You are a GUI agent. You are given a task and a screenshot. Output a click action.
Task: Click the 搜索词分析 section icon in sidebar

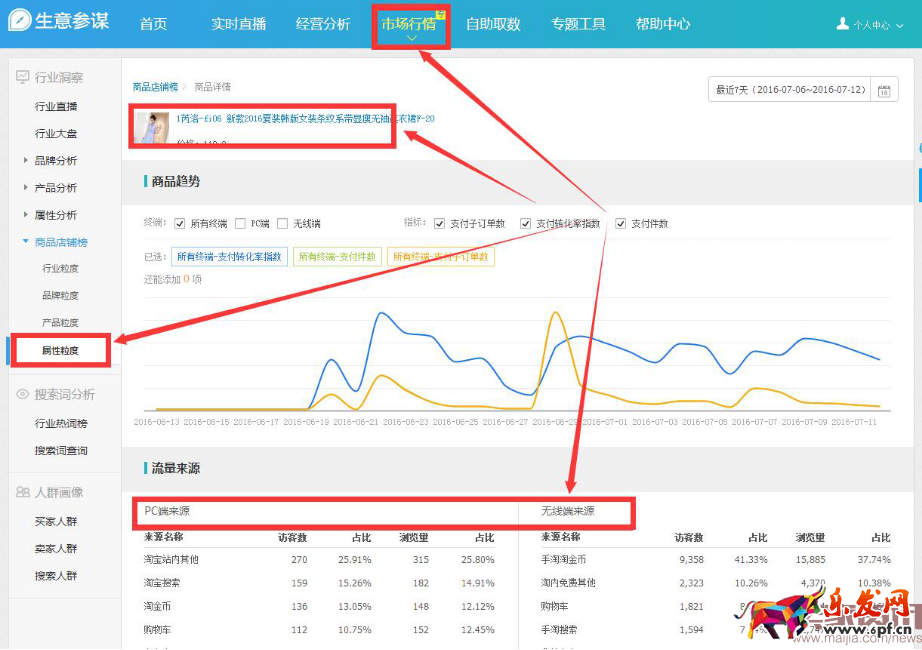25,393
